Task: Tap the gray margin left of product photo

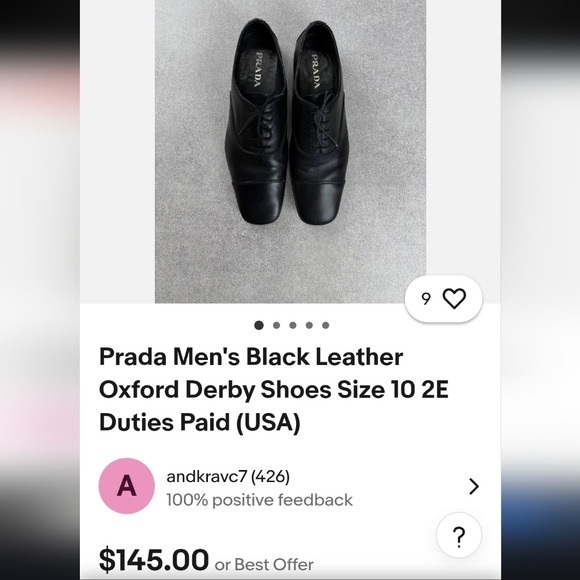Action: point(117,151)
